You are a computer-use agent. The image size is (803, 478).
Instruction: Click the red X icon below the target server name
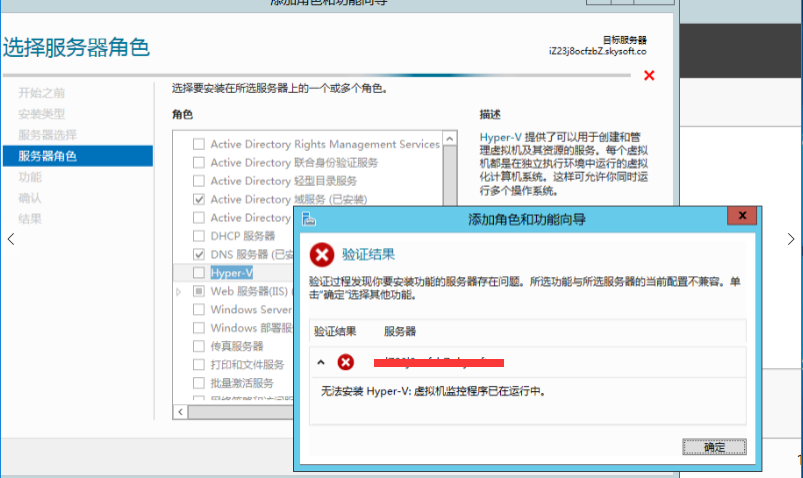click(x=649, y=76)
